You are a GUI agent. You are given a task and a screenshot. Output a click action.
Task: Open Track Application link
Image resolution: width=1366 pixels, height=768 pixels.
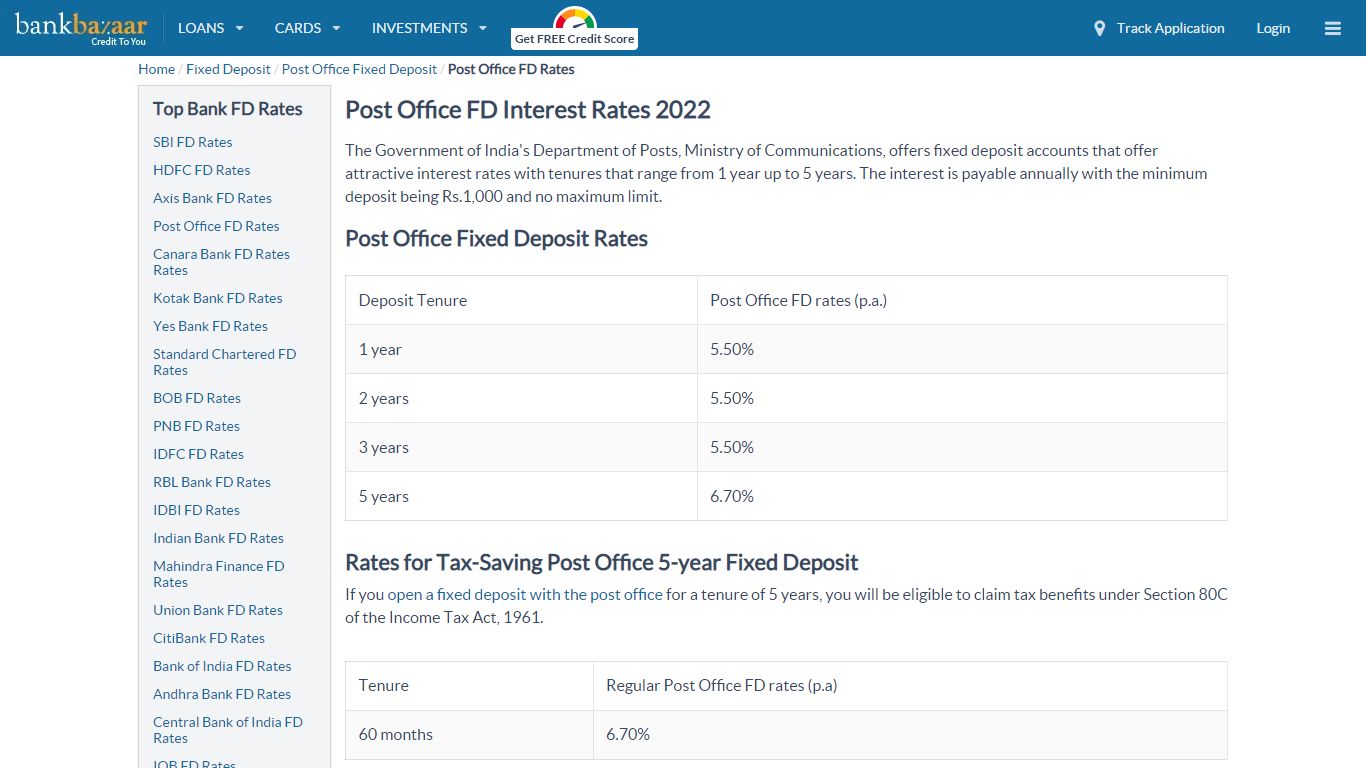click(1170, 28)
